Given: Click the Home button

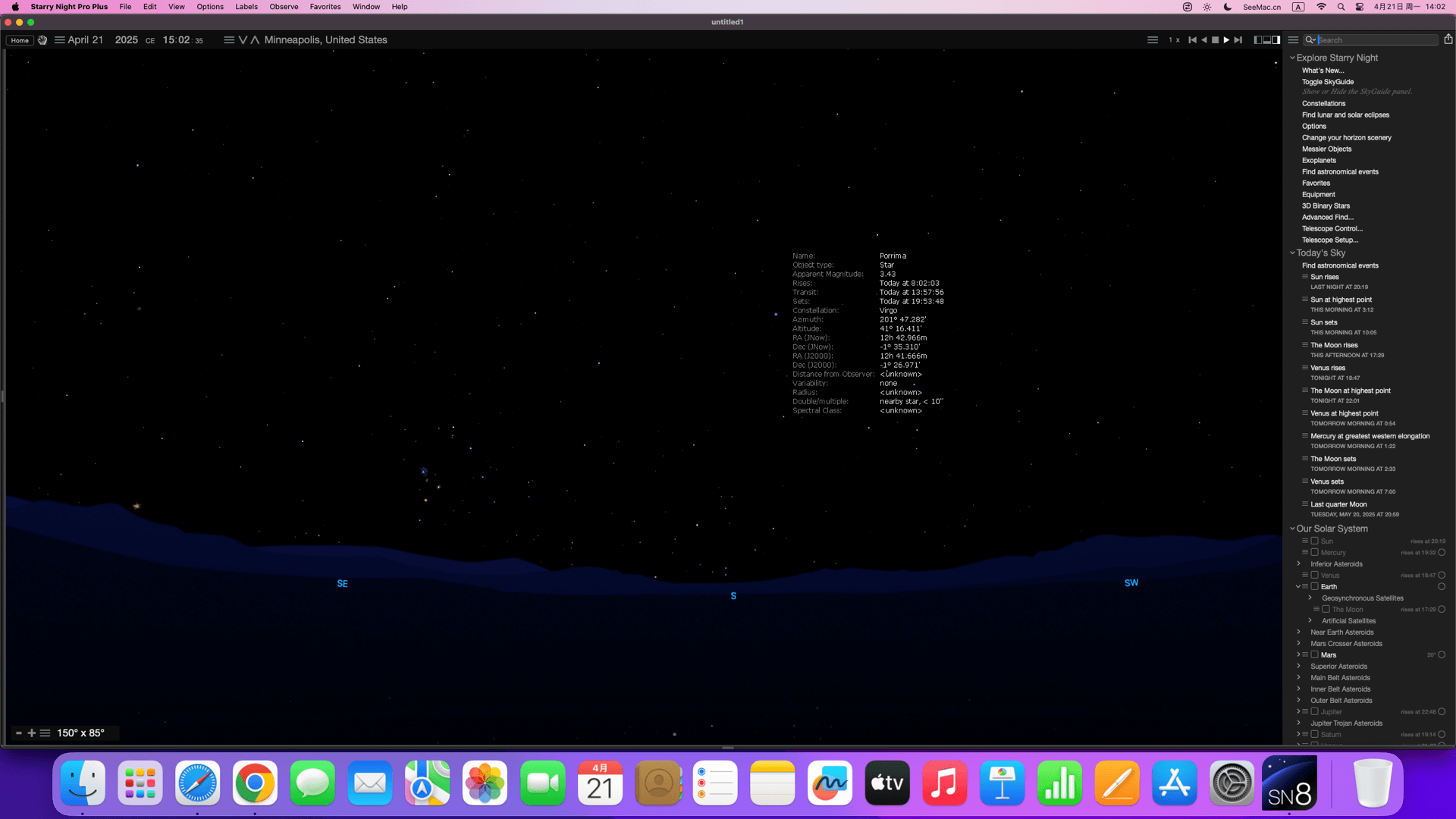Looking at the screenshot, I should click(20, 40).
